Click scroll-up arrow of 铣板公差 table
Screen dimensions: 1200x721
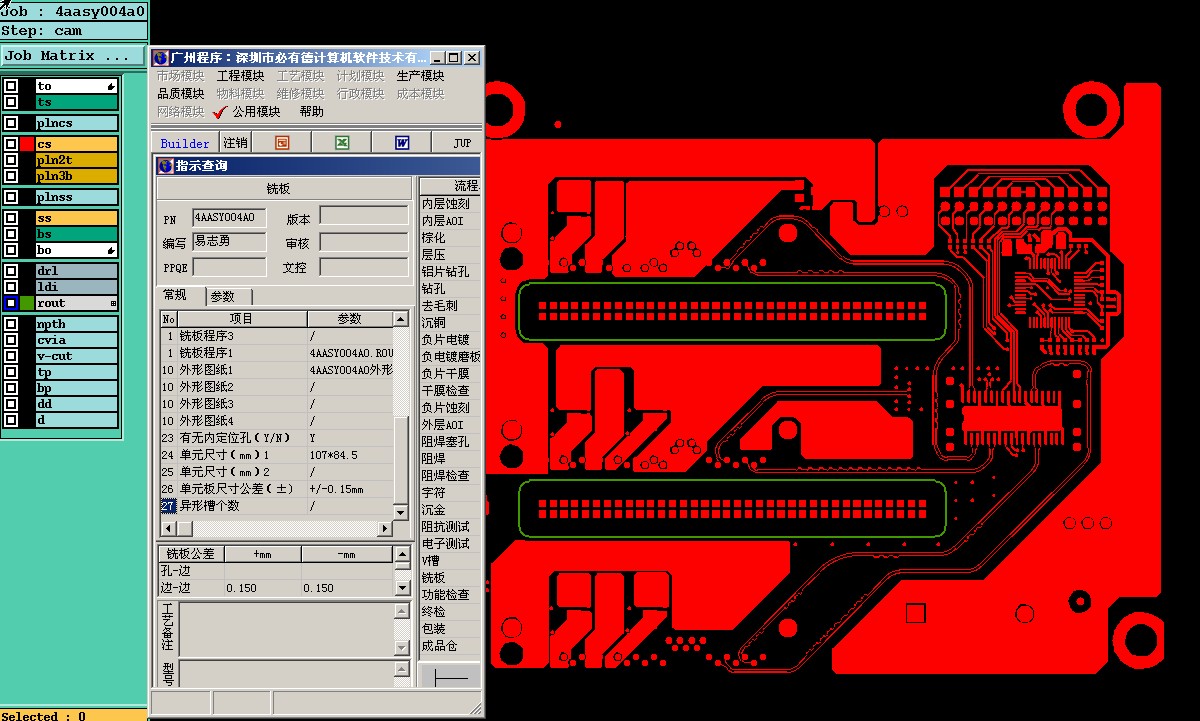[403, 554]
